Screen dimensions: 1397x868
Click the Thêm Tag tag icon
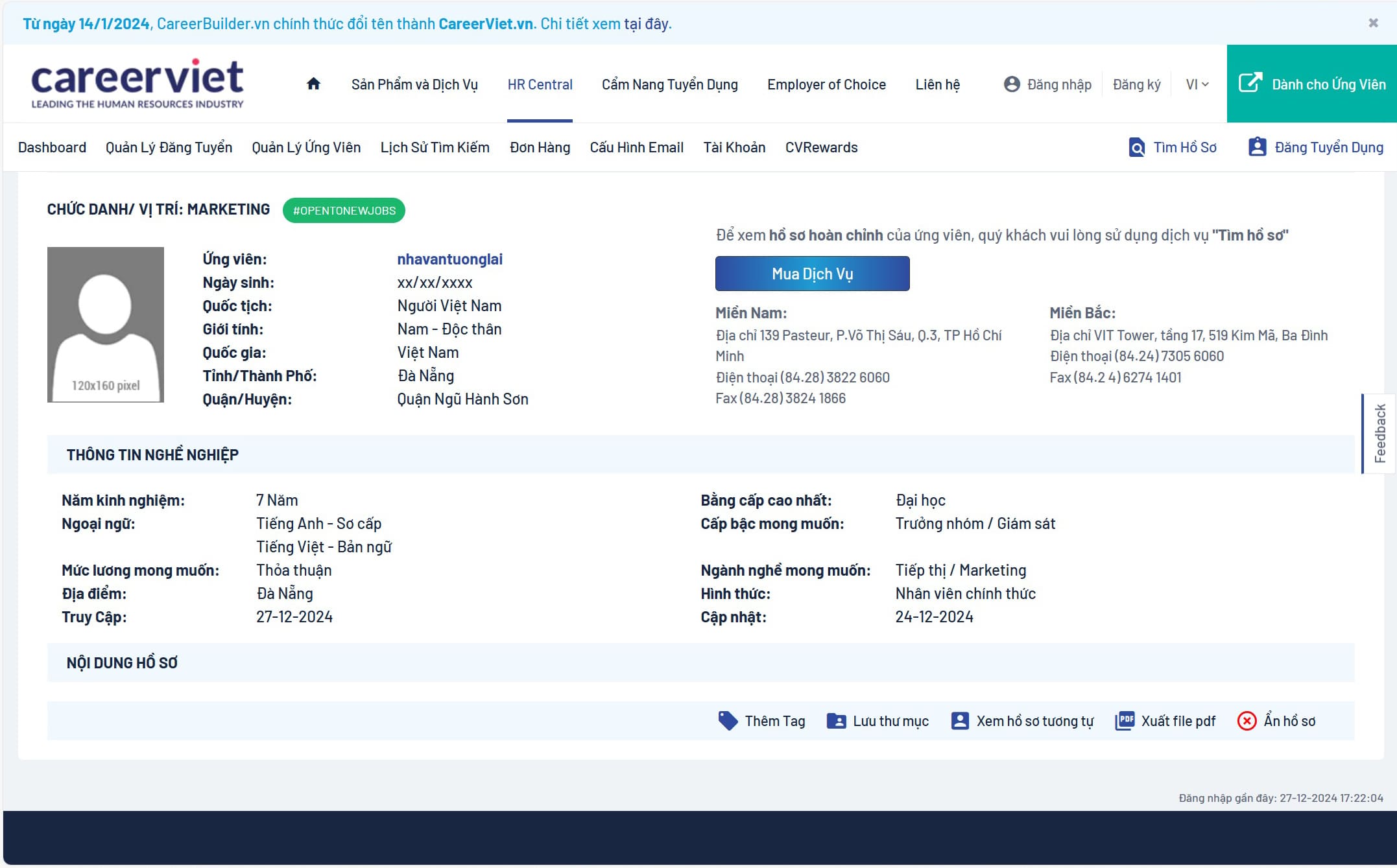pyautogui.click(x=728, y=721)
